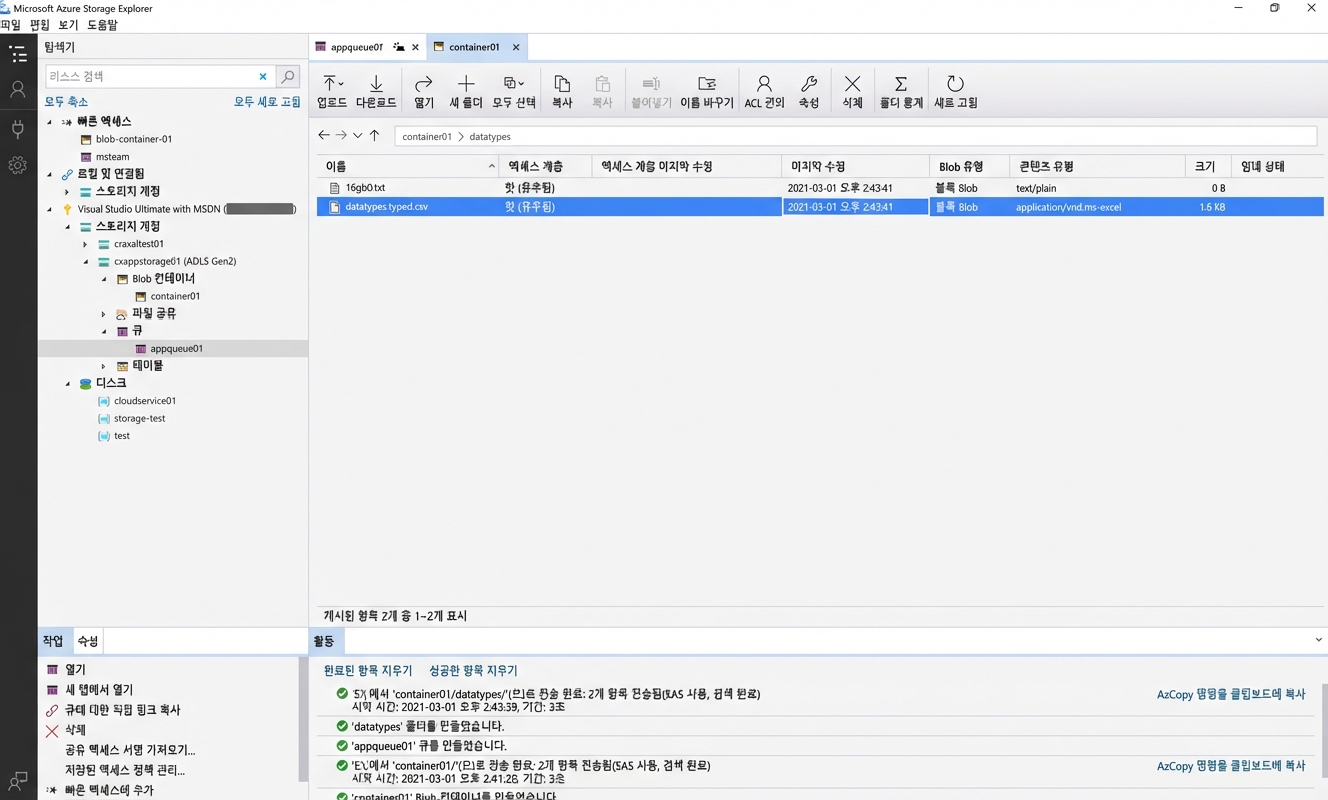Open the 속성 properties toolbar button
Viewport: 1328px width, 800px height.
coord(809,91)
